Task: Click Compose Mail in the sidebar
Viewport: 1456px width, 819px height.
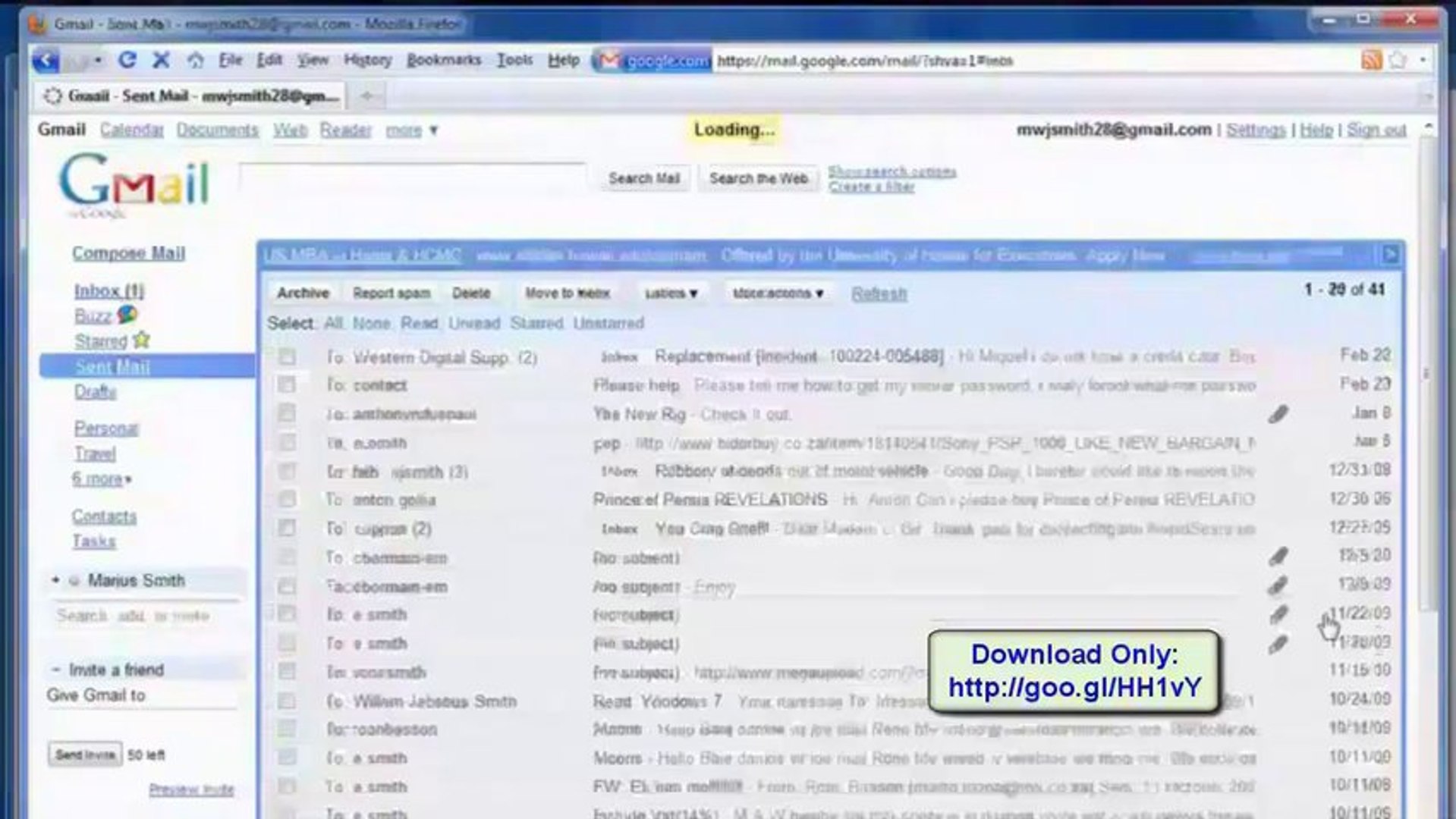Action: click(x=129, y=253)
